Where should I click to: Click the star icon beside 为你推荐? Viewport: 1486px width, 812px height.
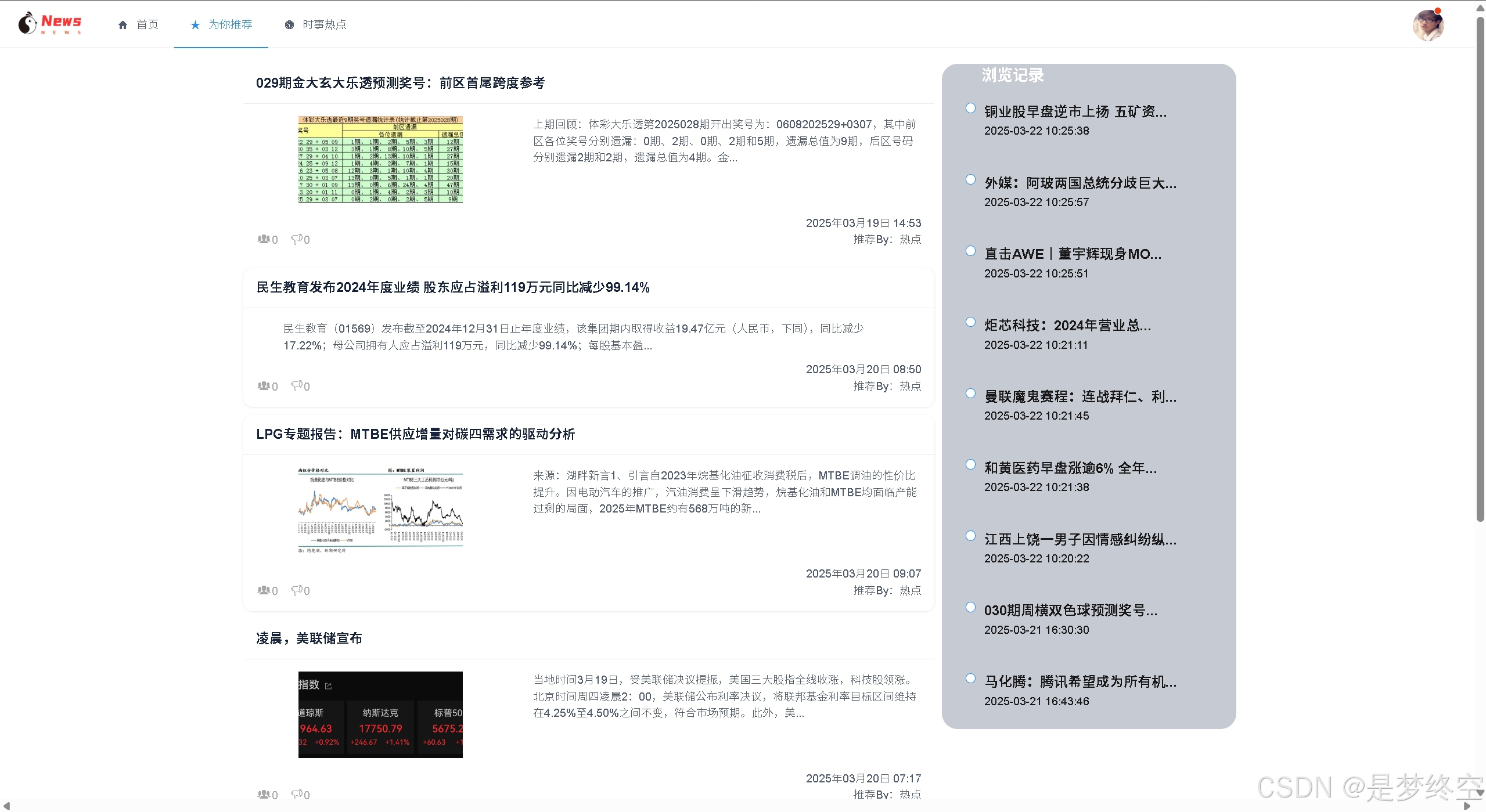(195, 25)
